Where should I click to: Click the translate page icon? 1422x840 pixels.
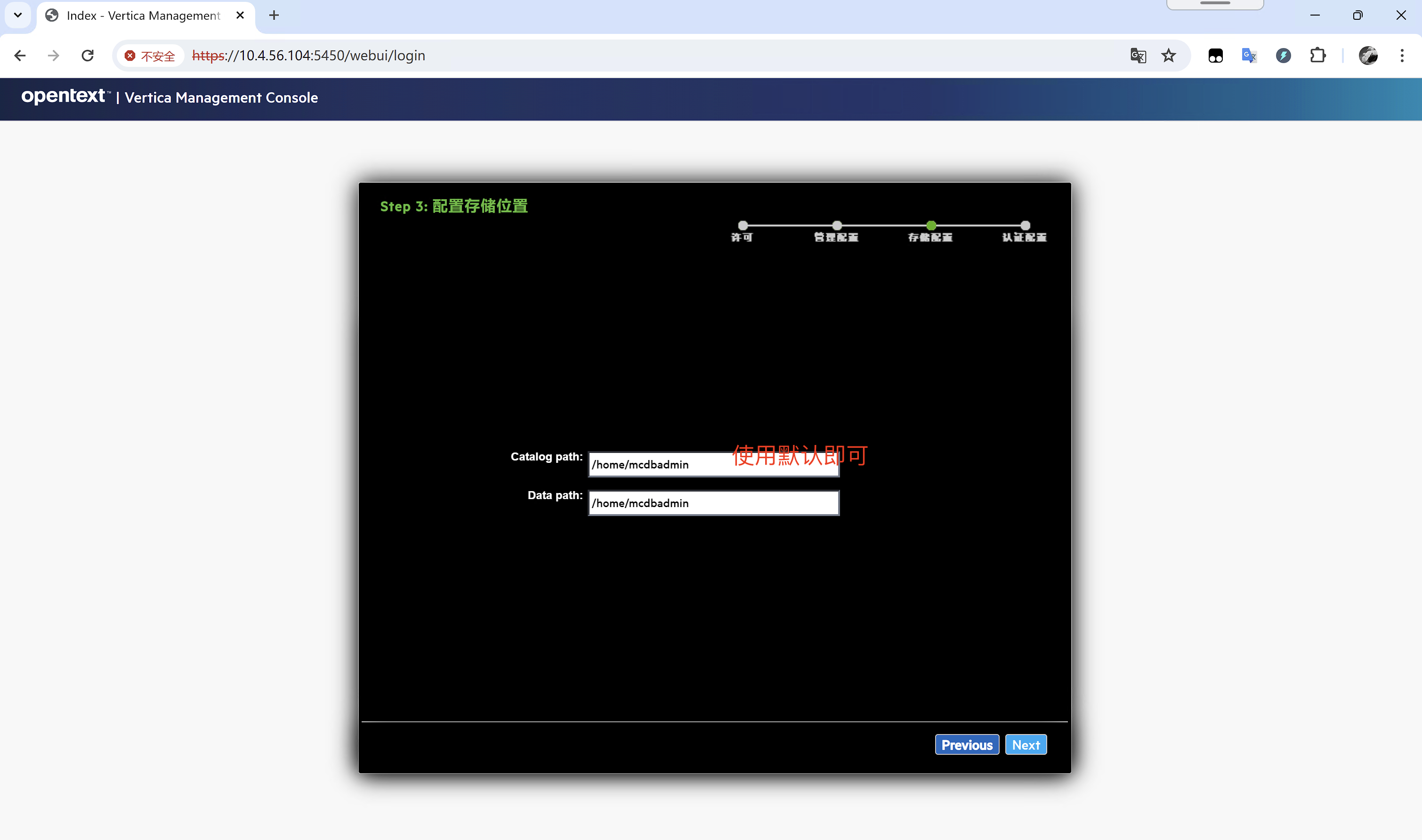(x=1138, y=56)
